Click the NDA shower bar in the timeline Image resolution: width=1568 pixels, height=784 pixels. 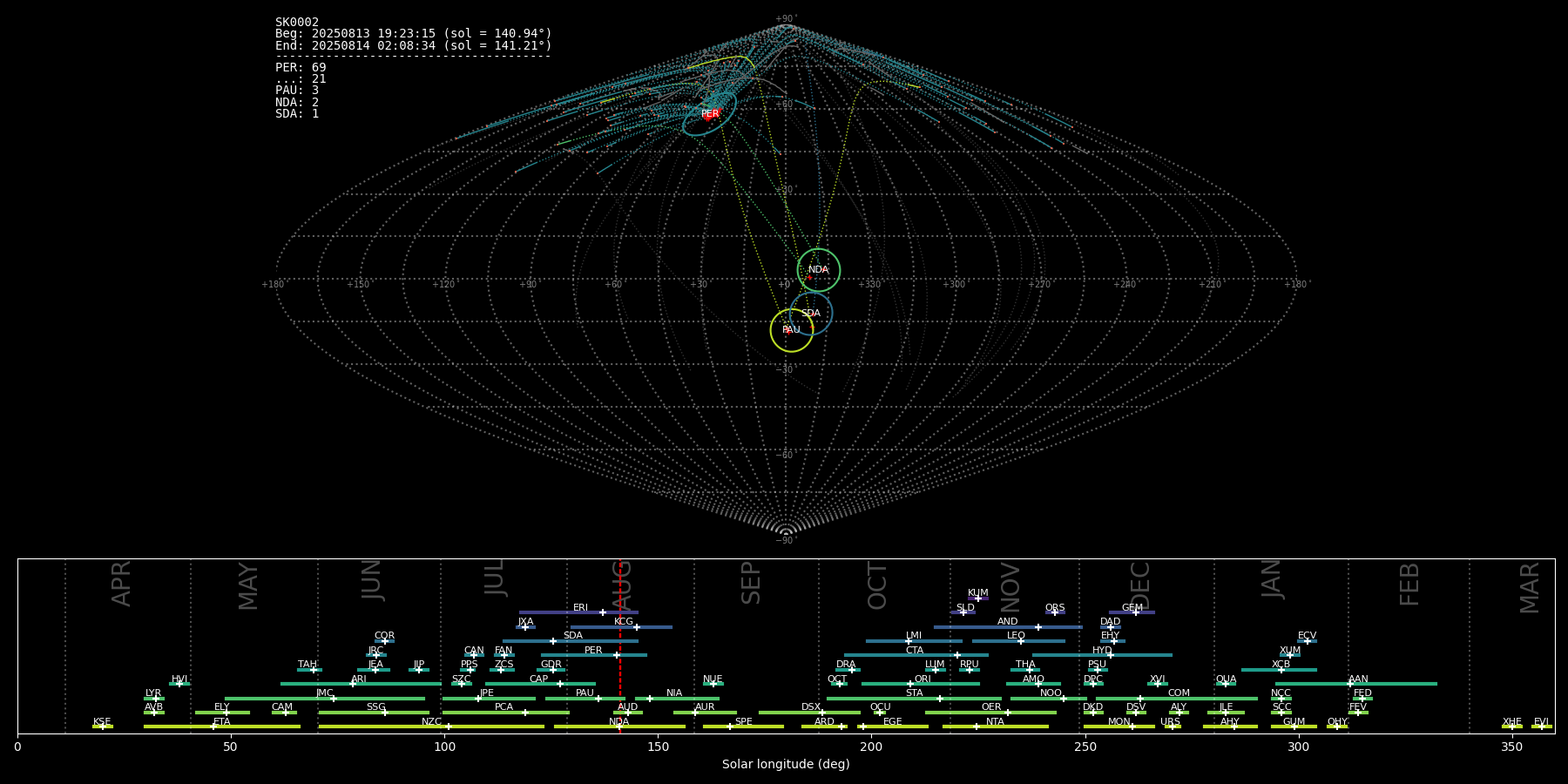tap(619, 727)
